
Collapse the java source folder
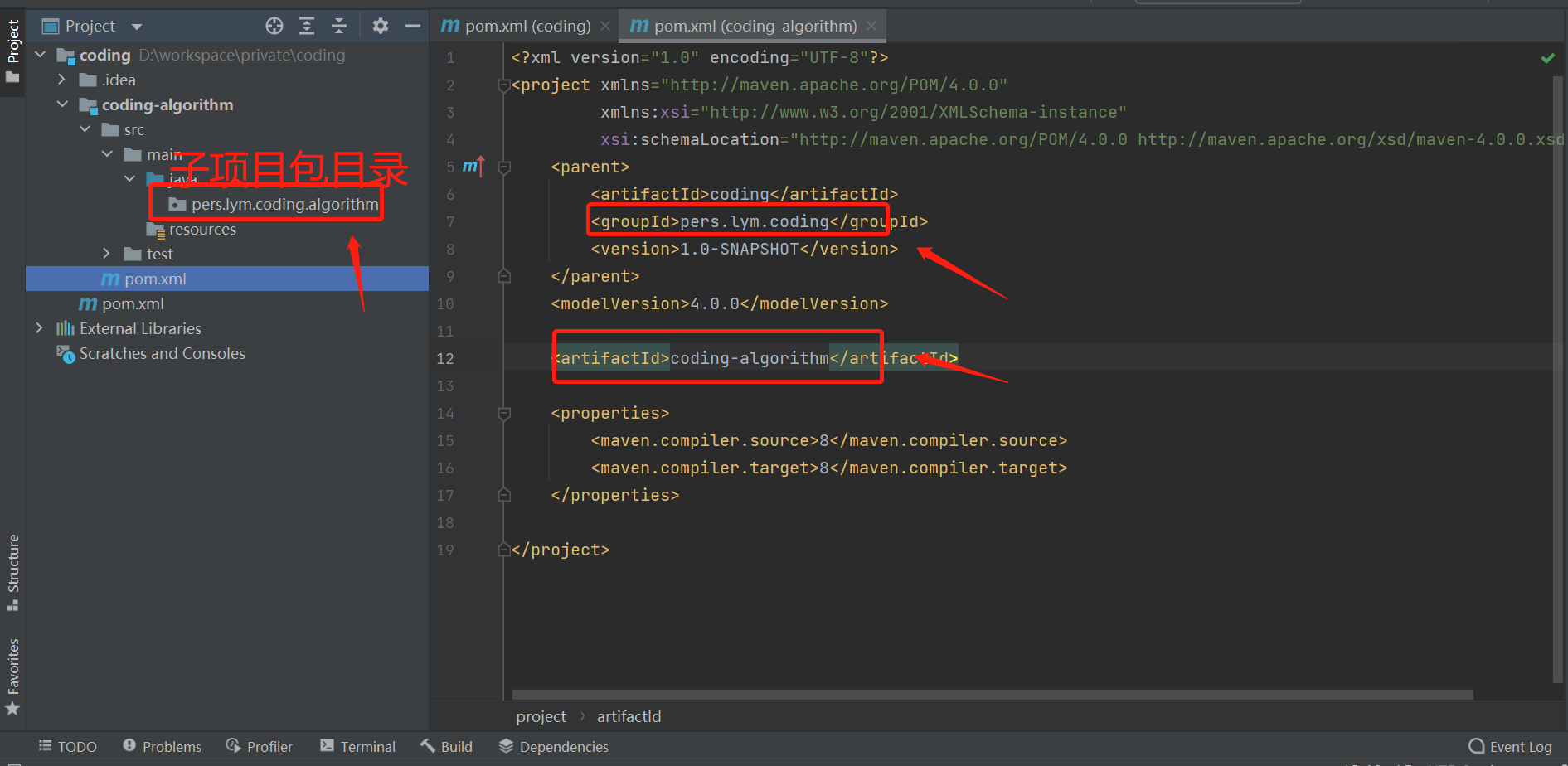[x=129, y=179]
